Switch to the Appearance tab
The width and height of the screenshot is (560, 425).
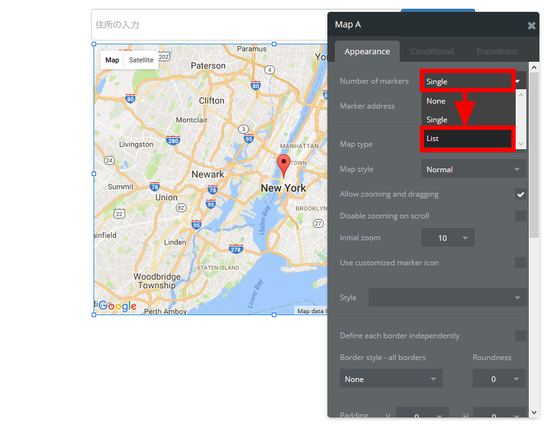[x=367, y=52]
